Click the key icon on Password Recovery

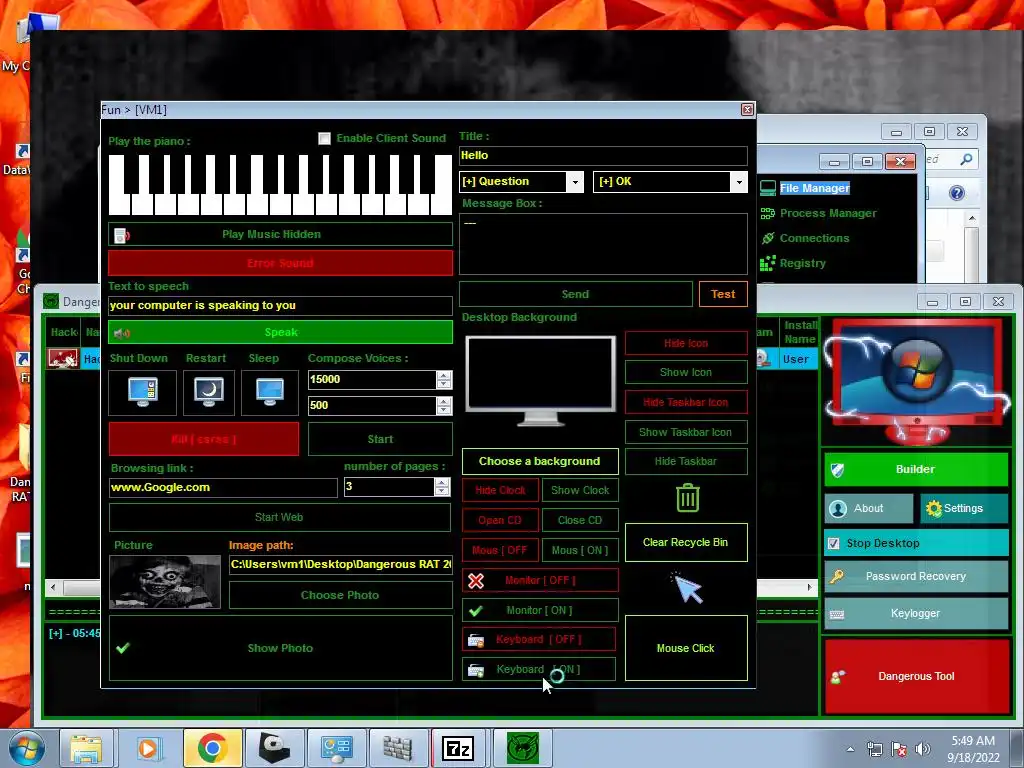[x=837, y=576]
